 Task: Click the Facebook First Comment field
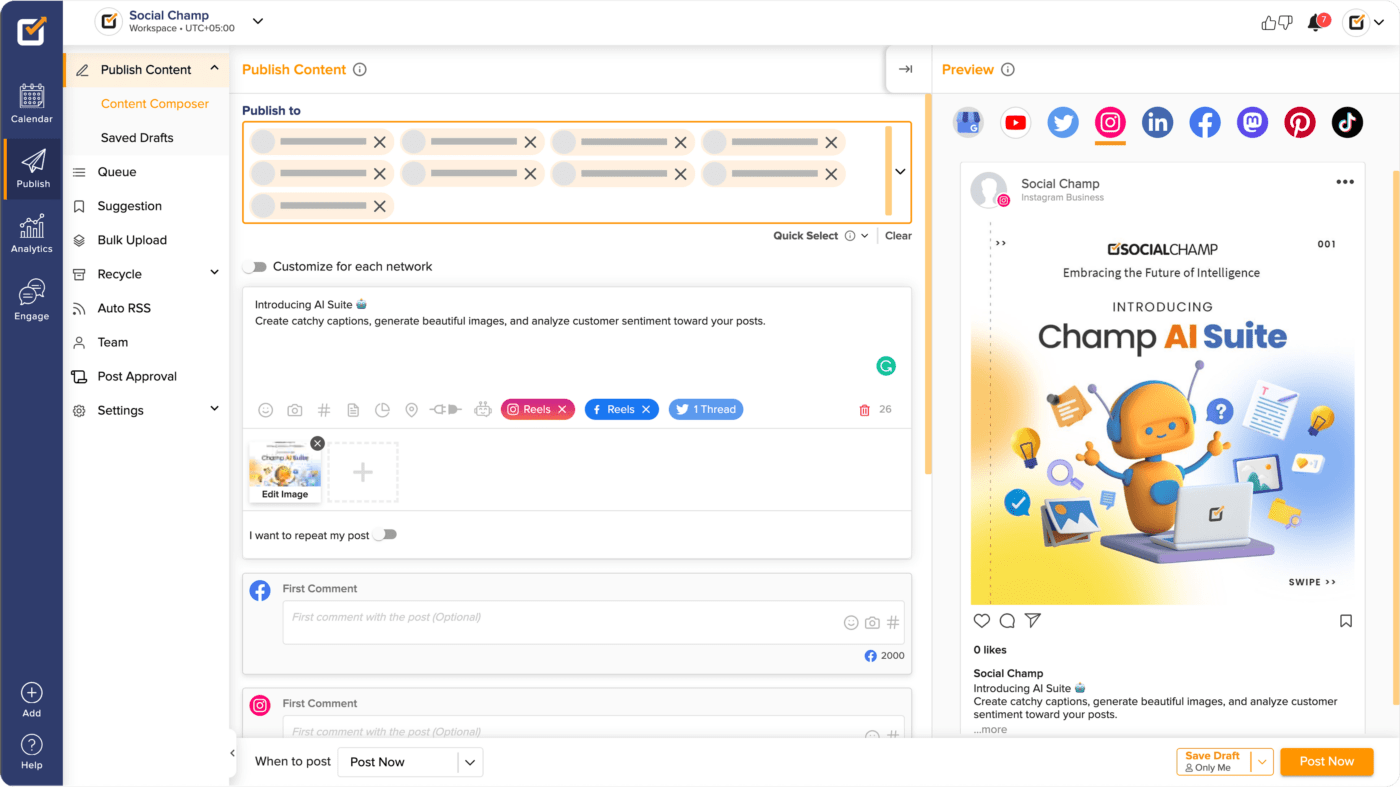pos(593,622)
